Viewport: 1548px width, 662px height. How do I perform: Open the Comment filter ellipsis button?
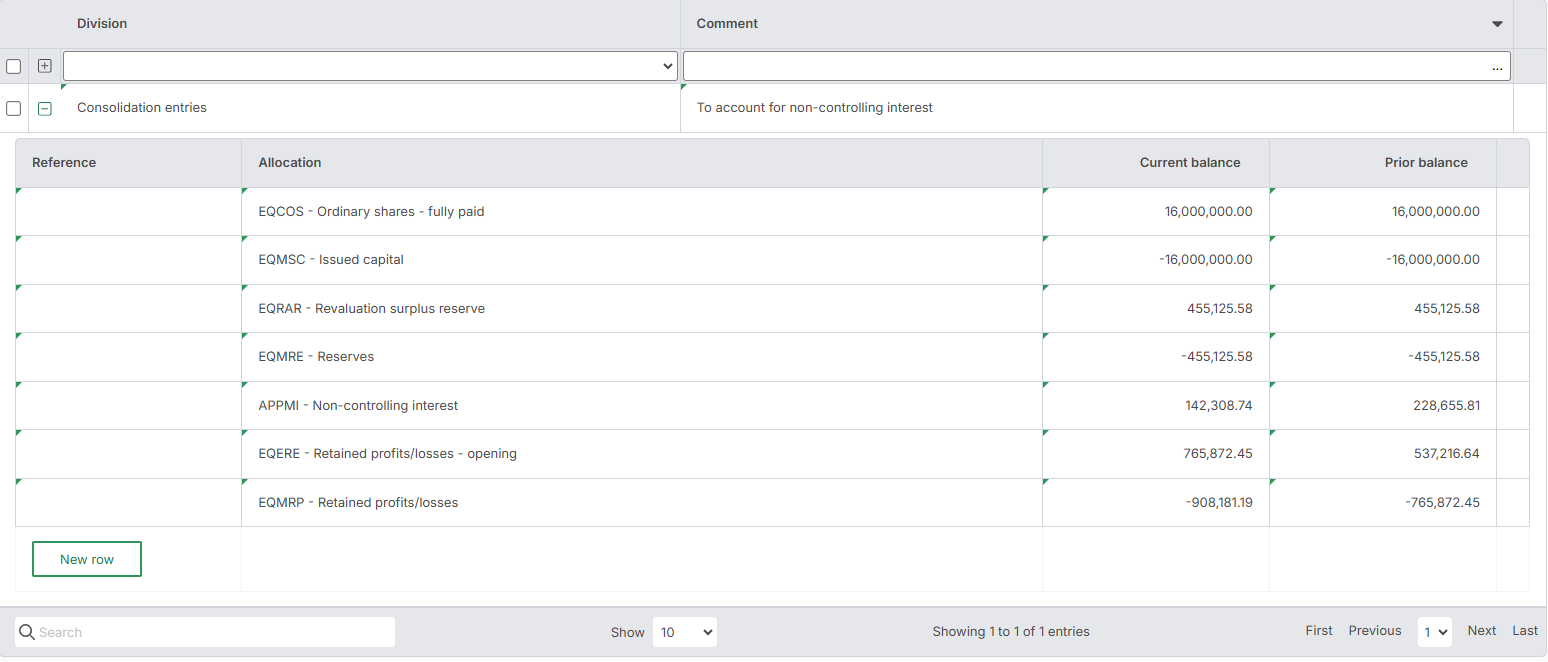point(1496,67)
